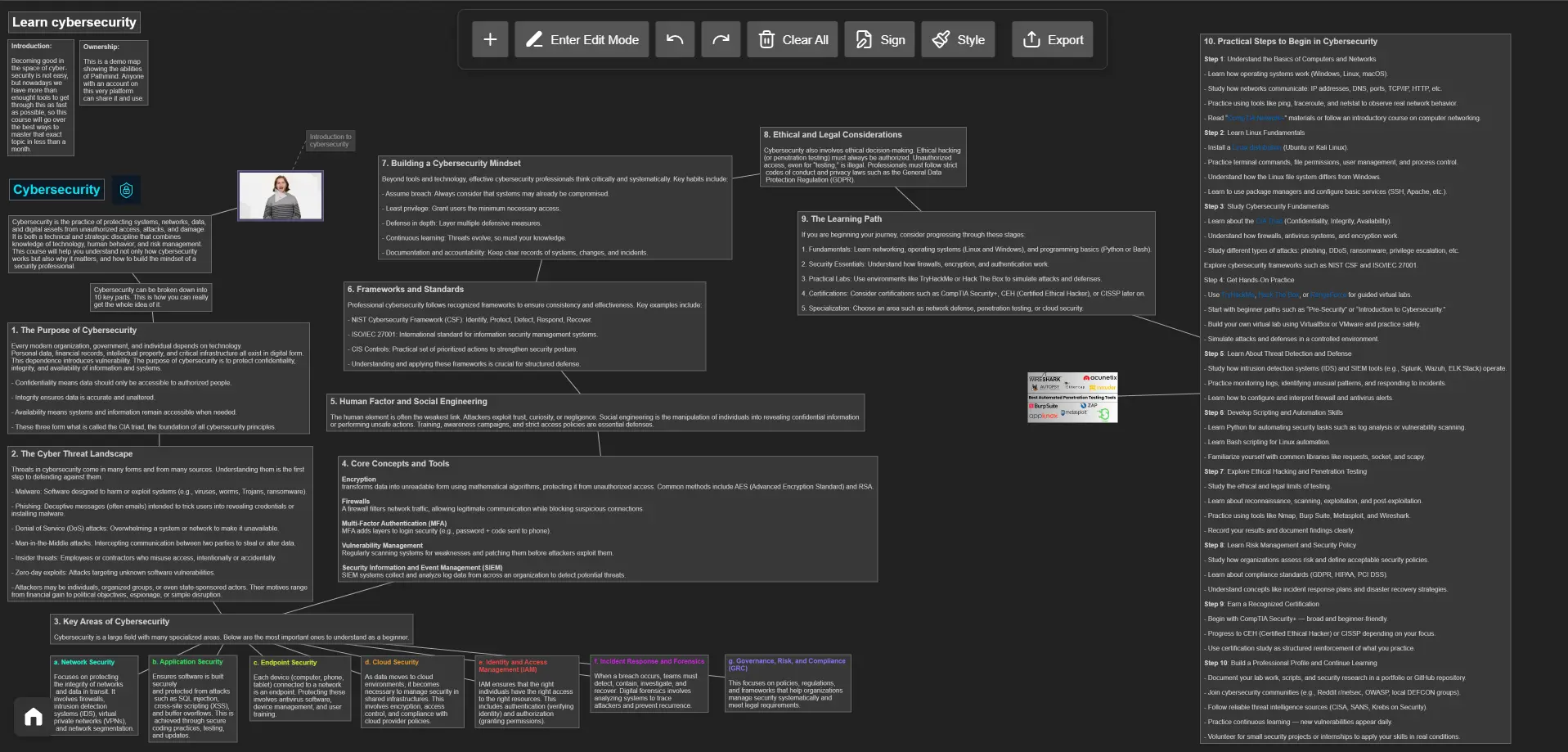Export the mind map
The image size is (1568, 752).
(x=1053, y=39)
